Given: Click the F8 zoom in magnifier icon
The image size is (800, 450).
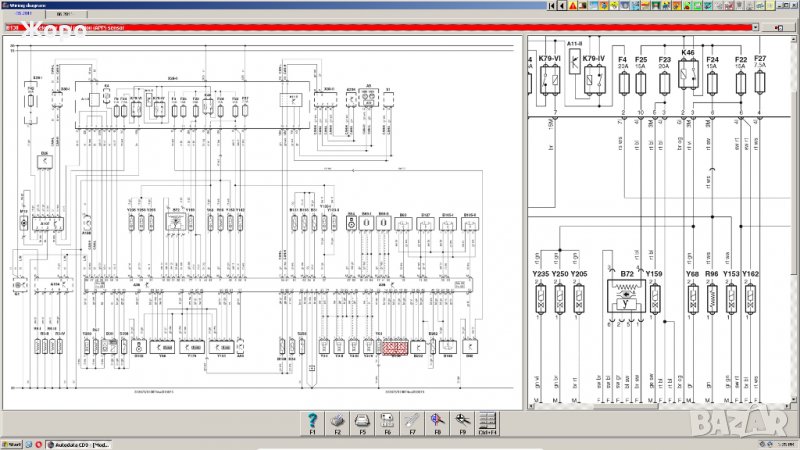Looking at the screenshot, I should pyautogui.click(x=437, y=420).
